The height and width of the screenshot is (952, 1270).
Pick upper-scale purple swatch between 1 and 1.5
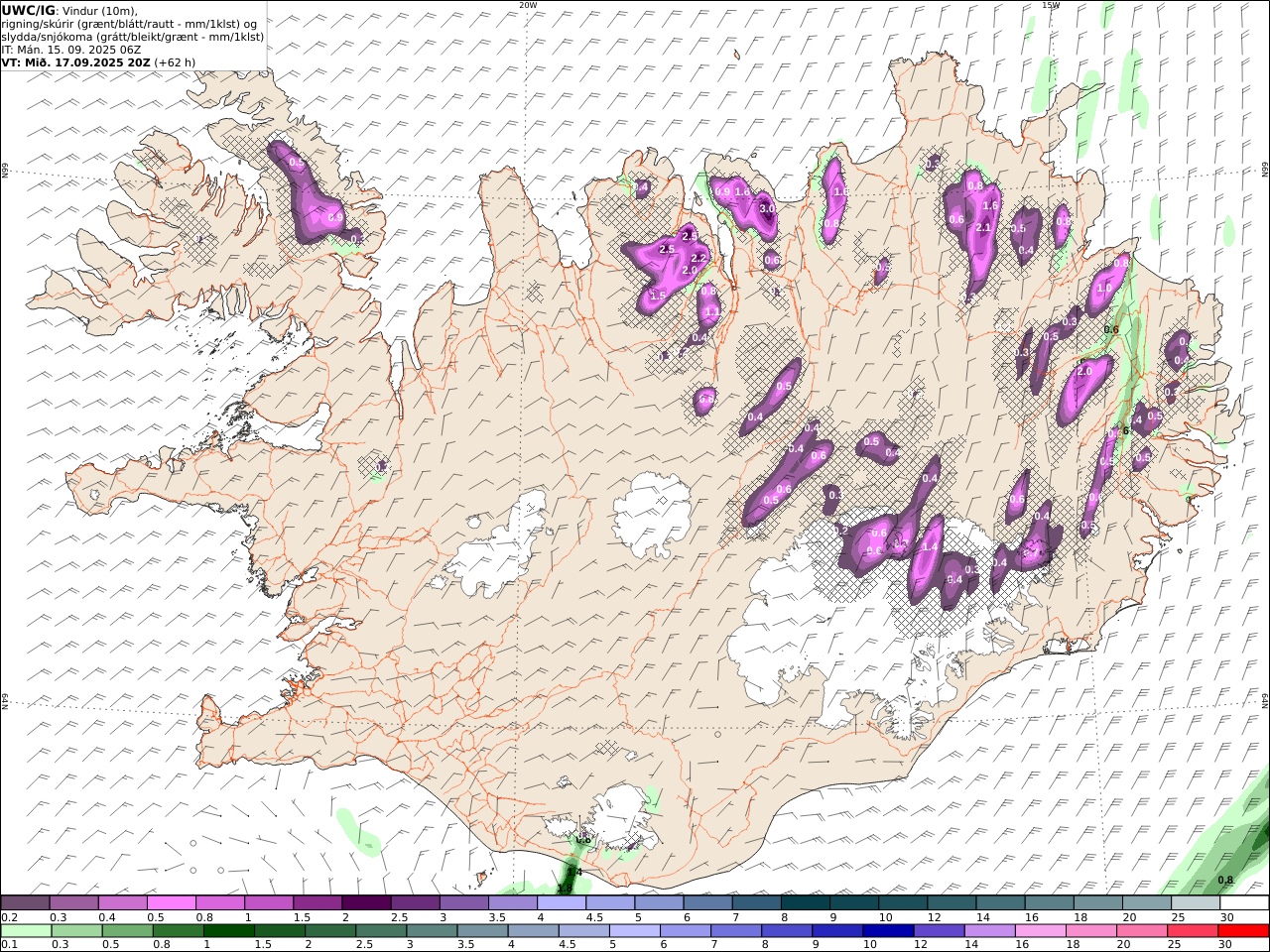(268, 902)
